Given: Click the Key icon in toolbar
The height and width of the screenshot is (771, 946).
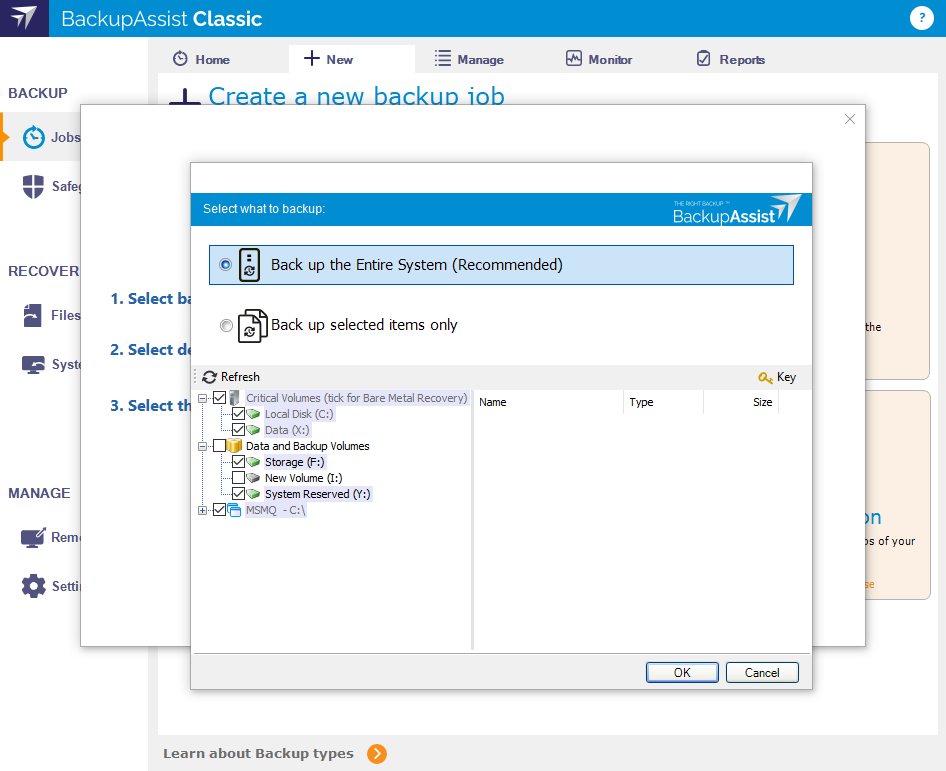Looking at the screenshot, I should tap(766, 378).
